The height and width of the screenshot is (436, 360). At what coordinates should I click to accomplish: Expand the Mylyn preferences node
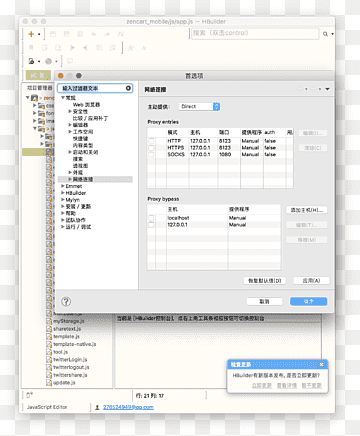click(x=63, y=200)
